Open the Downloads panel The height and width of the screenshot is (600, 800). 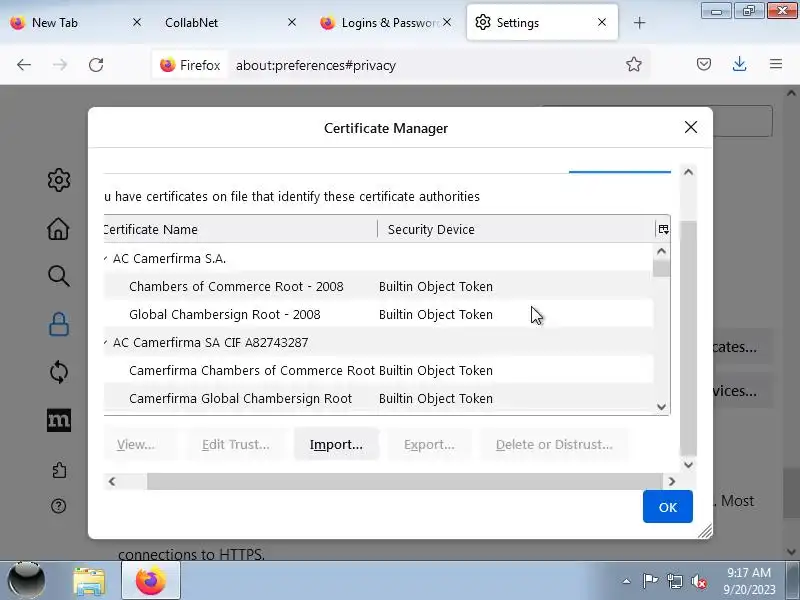[739, 64]
